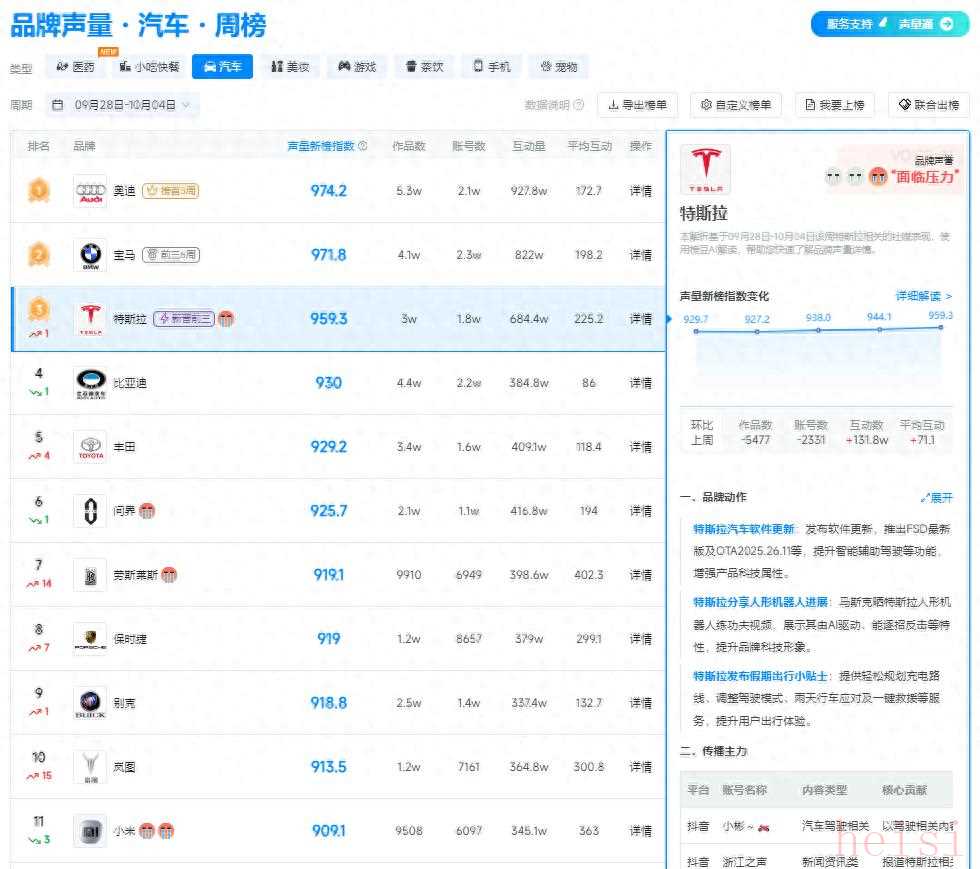The height and width of the screenshot is (869, 980).
Task: Click the help icon beside 数据说明
Action: (579, 105)
